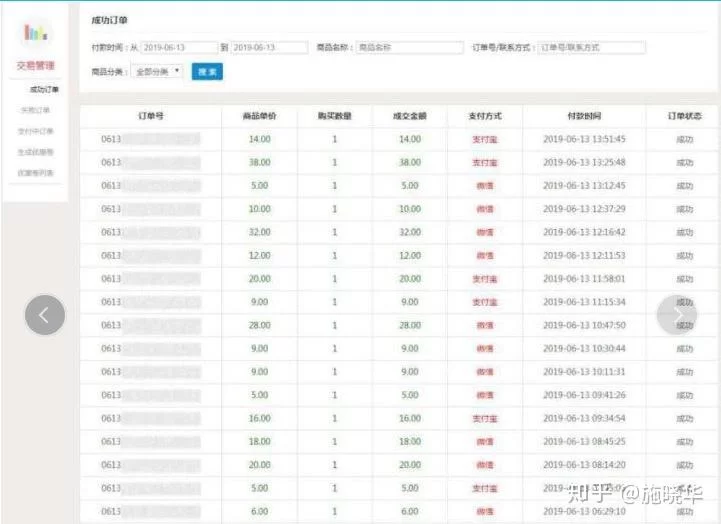Focus the payment start date field
The height and width of the screenshot is (524, 721).
[179, 47]
